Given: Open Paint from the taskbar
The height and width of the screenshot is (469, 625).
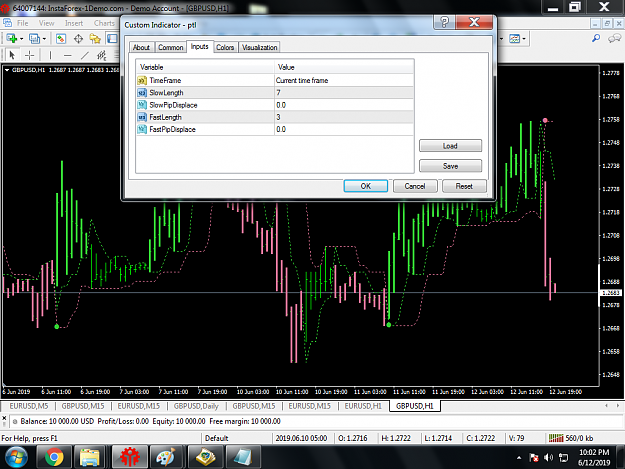Looking at the screenshot, I should coord(165,457).
